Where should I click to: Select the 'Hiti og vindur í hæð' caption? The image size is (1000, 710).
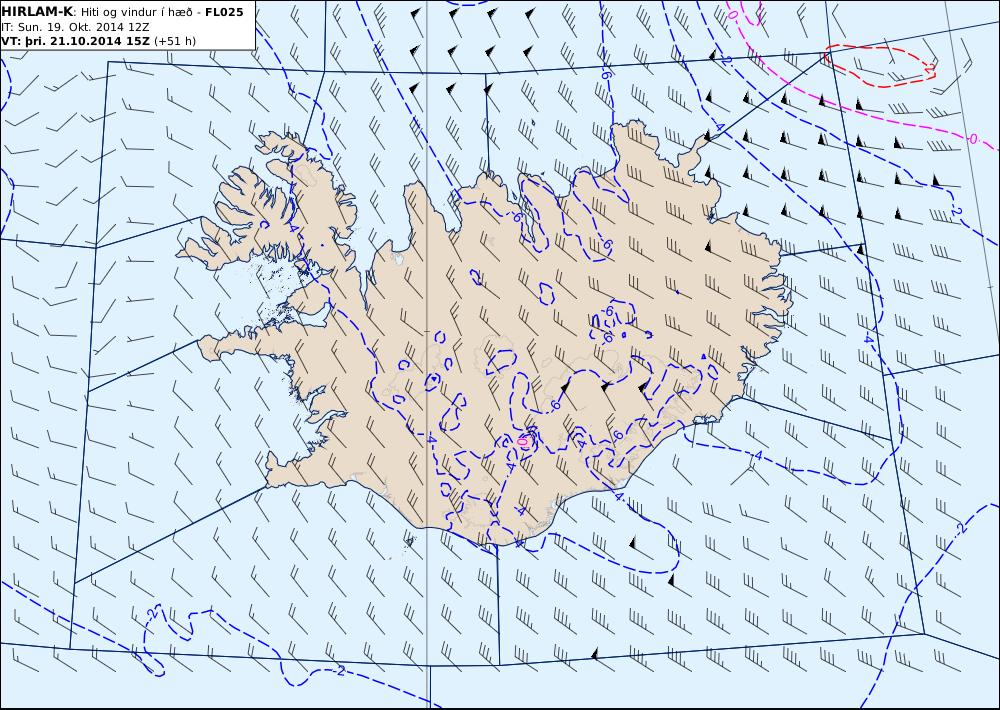tap(136, 13)
